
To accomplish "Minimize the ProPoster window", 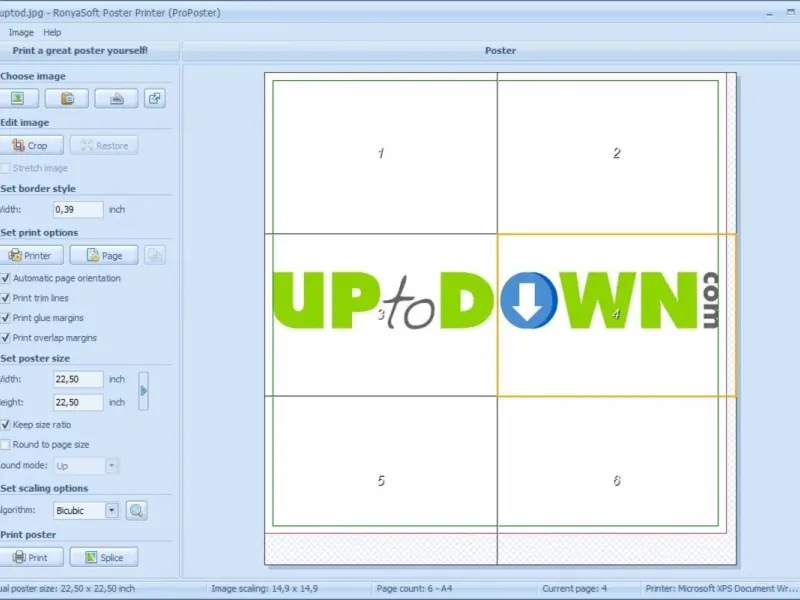I will click(769, 14).
